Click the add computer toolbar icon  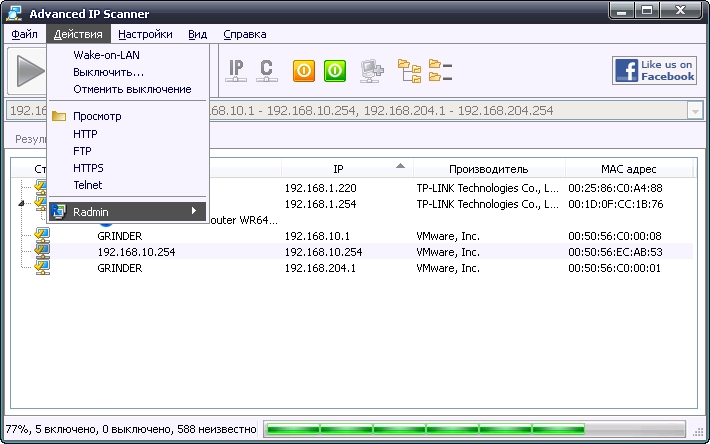pyautogui.click(x=372, y=71)
